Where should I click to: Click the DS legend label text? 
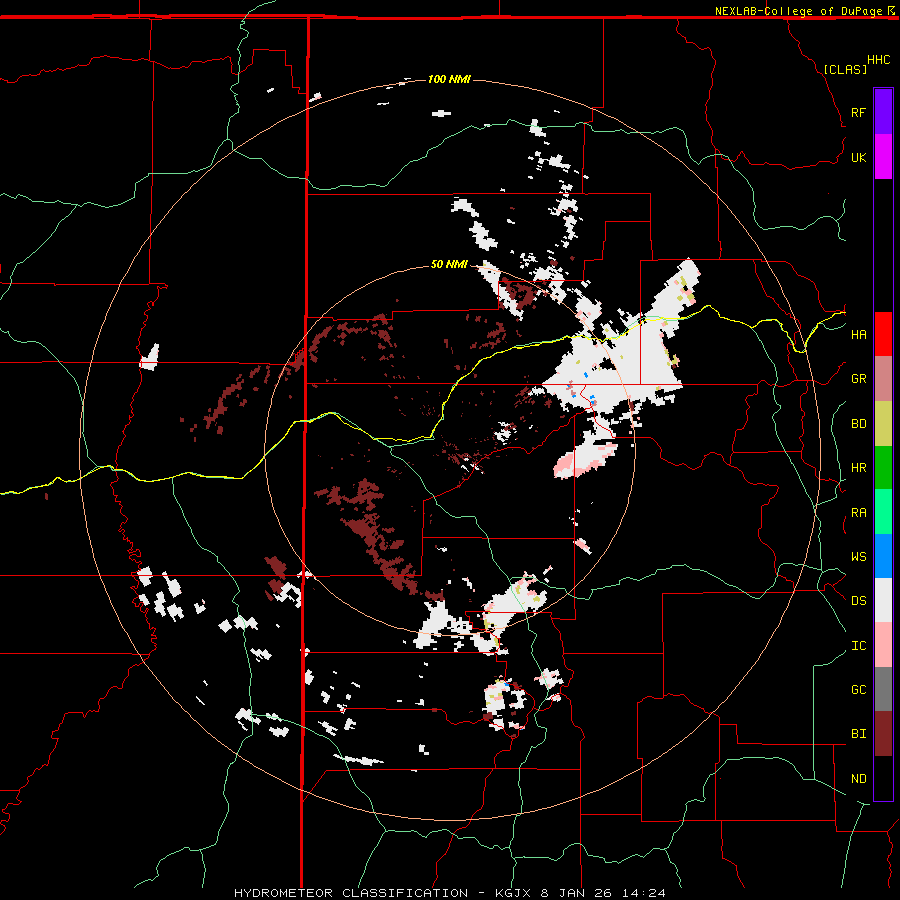[x=858, y=600]
